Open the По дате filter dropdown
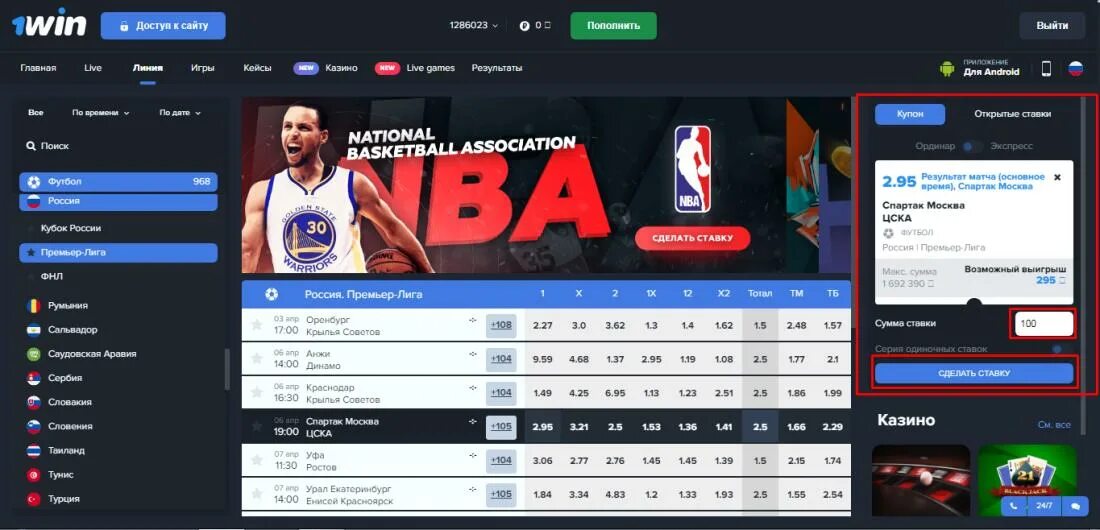This screenshot has width=1100, height=530. (180, 112)
